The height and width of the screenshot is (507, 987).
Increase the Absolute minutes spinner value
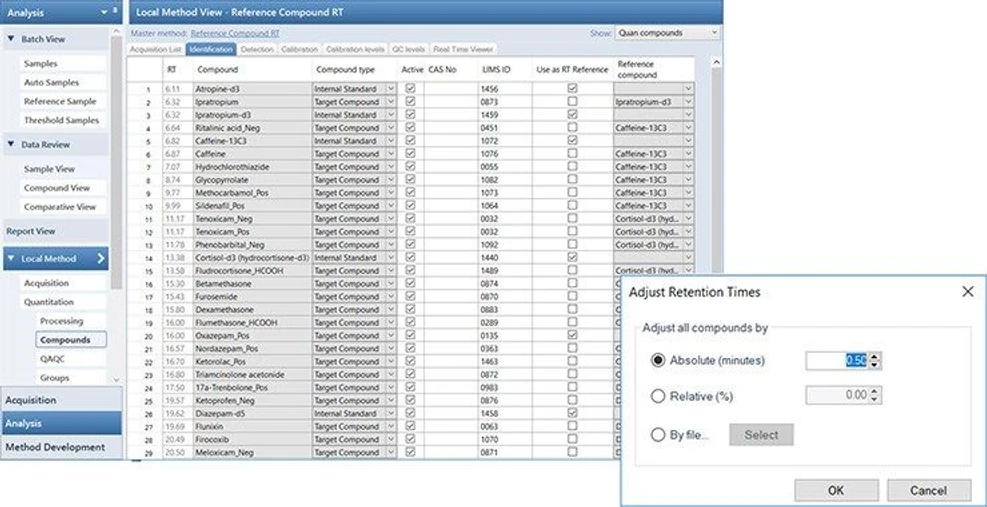(875, 356)
